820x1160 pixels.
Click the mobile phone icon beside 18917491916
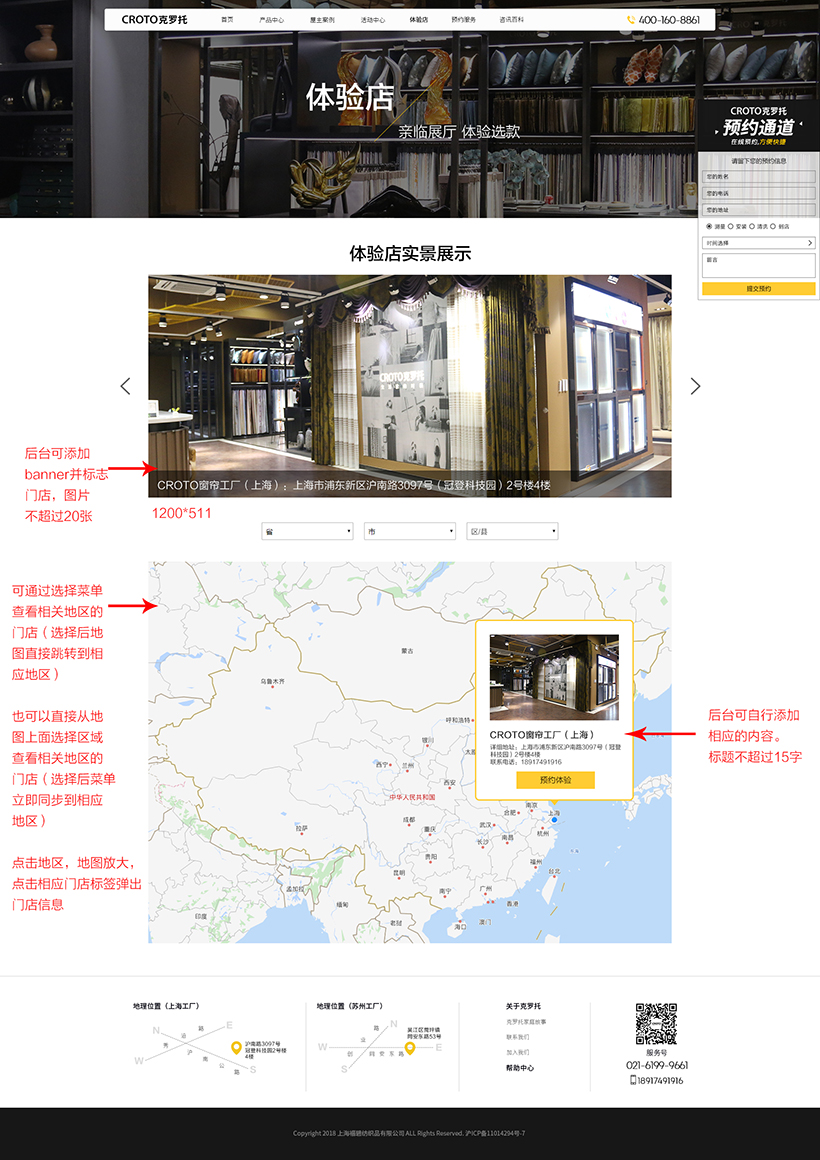pos(633,1080)
